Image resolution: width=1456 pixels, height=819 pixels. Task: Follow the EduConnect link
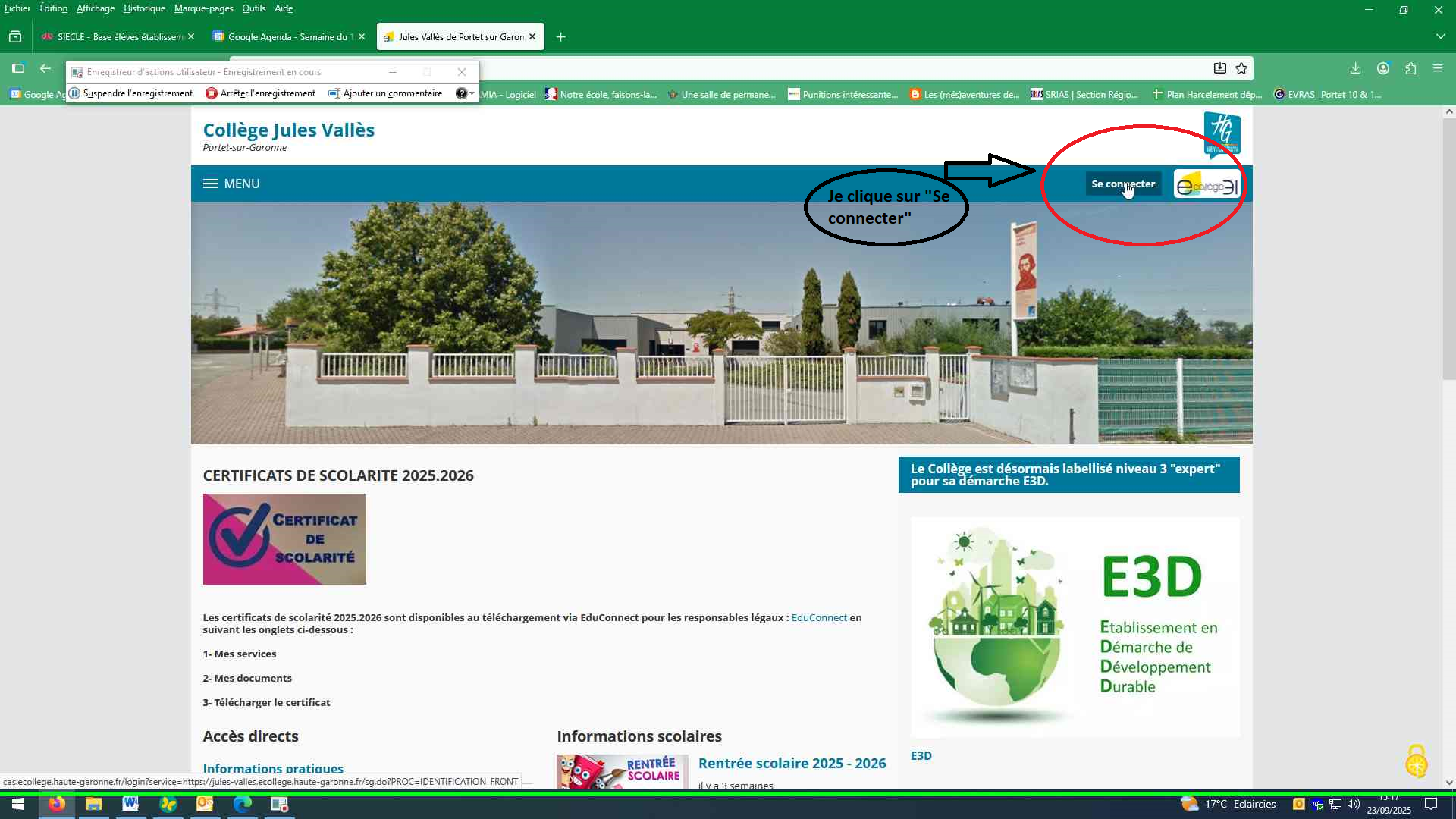coord(818,617)
